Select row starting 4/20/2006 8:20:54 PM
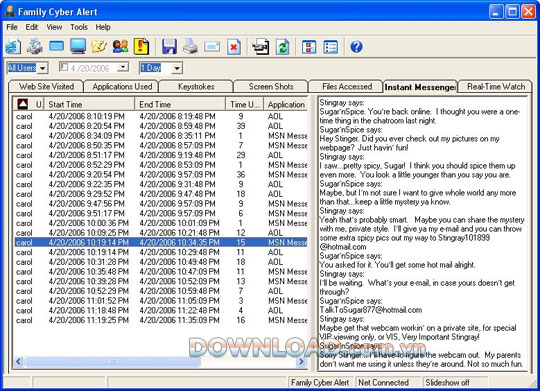Viewport: 540px width, 391px height. (x=160, y=126)
